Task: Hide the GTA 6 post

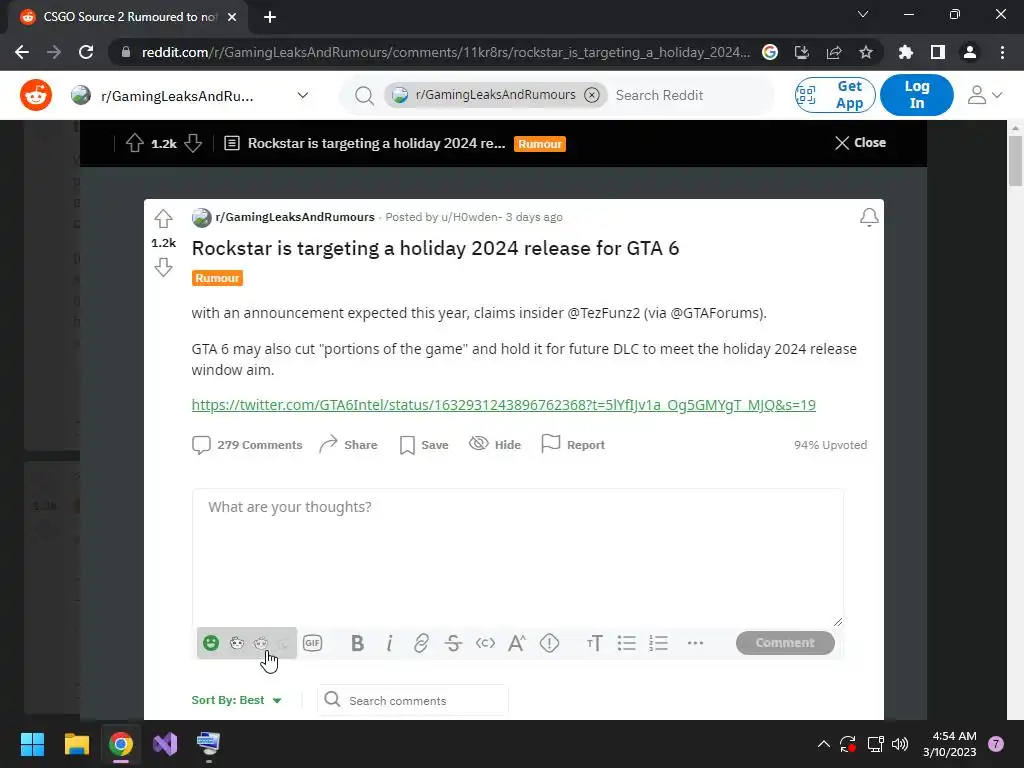Action: (x=495, y=445)
